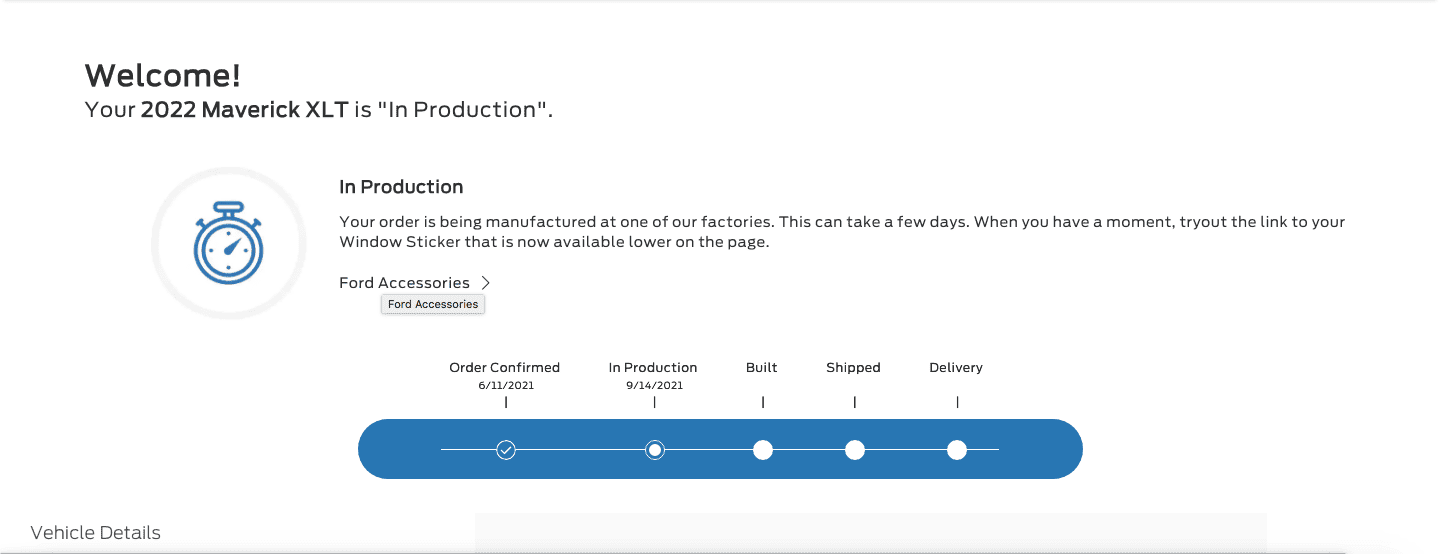Open the Ford Accessories link

tap(404, 283)
